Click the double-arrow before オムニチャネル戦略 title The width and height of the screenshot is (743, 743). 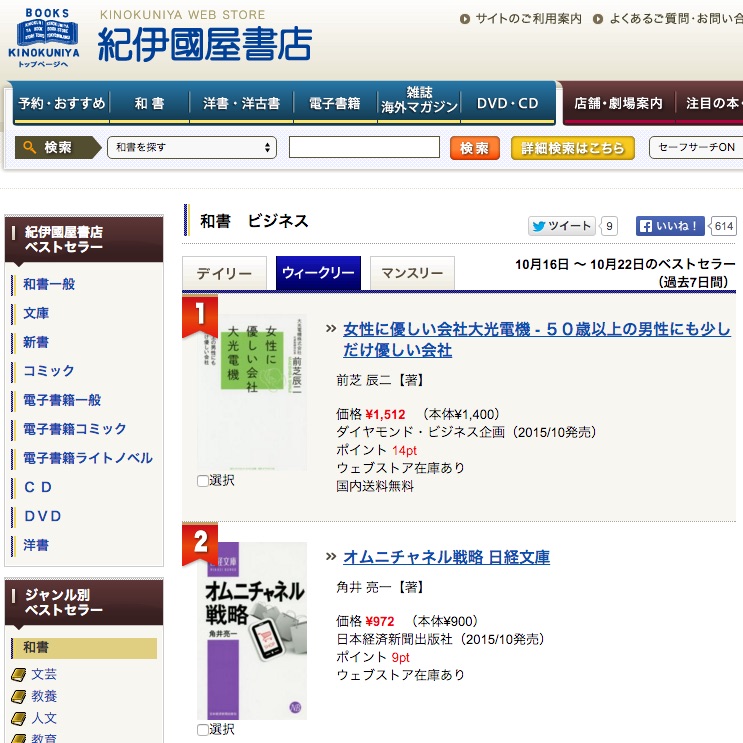331,556
